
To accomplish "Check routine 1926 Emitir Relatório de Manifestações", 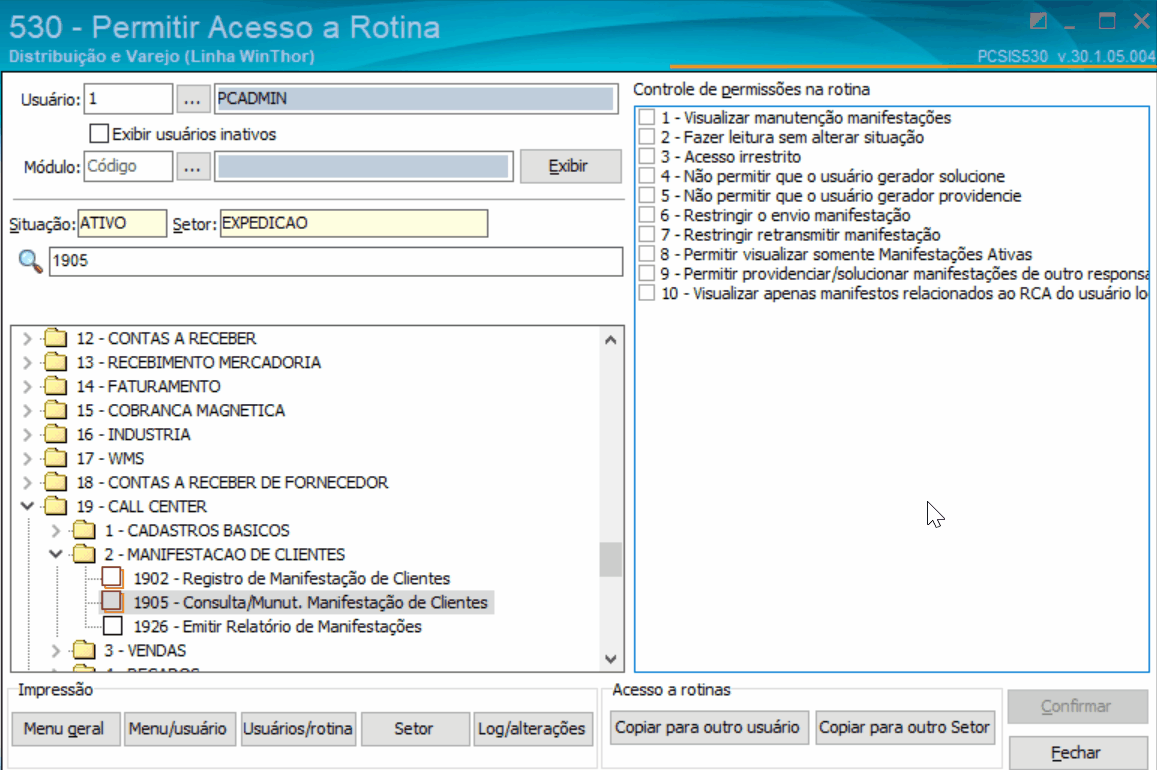I will click(112, 626).
